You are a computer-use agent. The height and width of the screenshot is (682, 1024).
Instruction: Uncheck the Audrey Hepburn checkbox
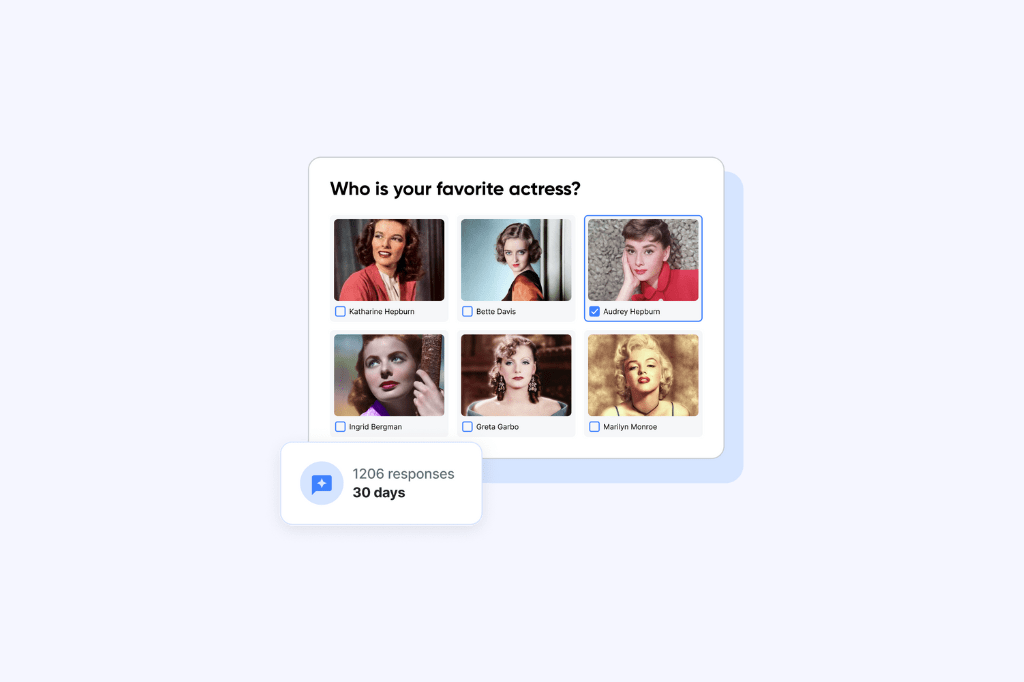point(594,312)
